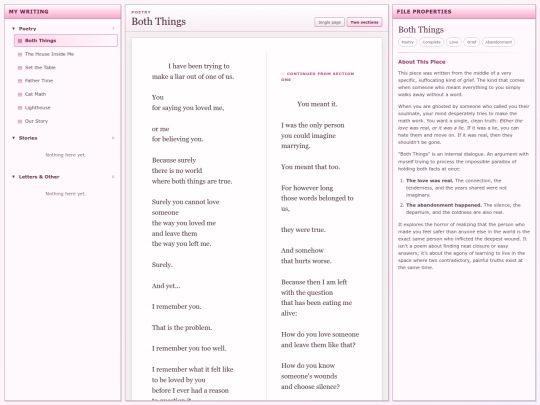The width and height of the screenshot is (540, 405).
Task: Click the Continued From Section One label
Action: (318, 76)
